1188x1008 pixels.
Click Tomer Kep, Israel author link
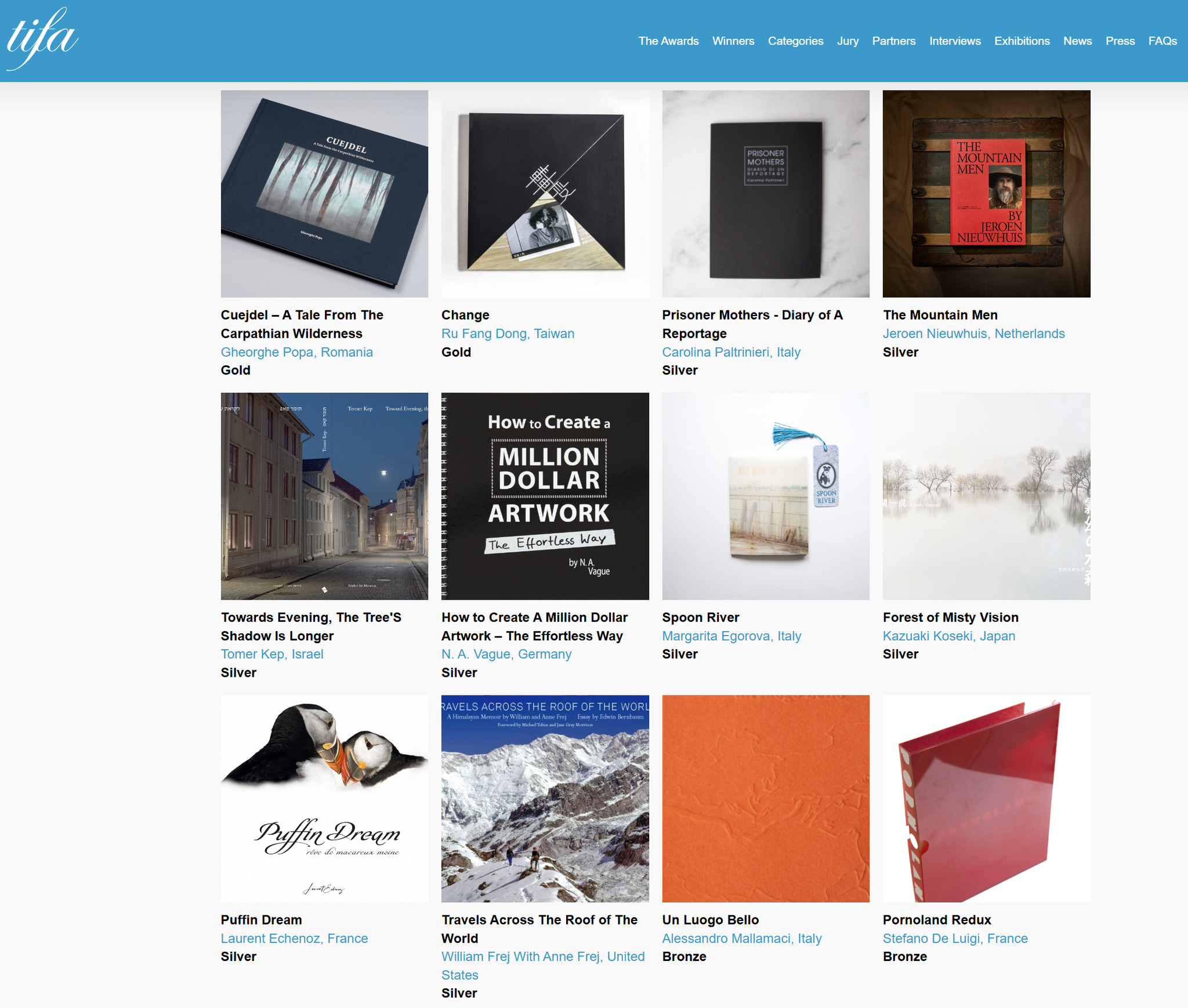272,654
